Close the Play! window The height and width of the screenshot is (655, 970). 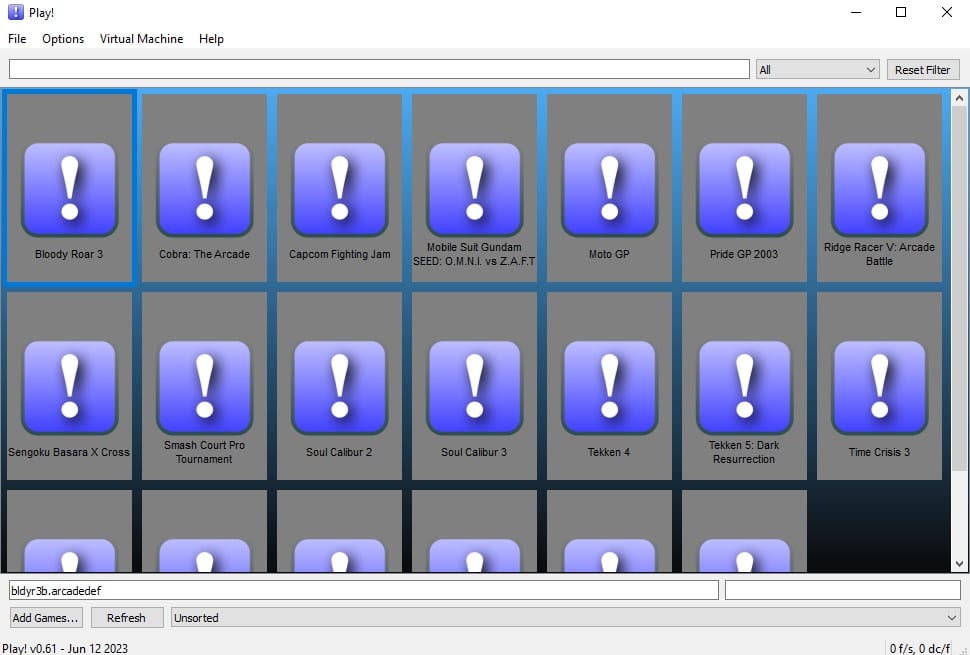coord(946,12)
